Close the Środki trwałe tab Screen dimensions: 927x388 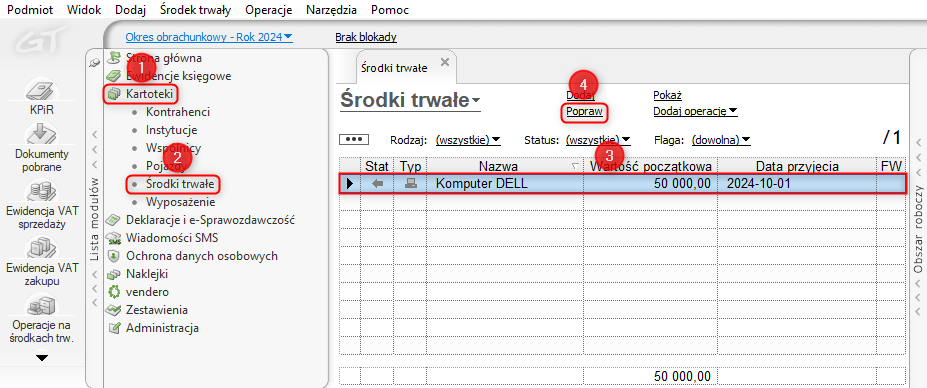coord(445,62)
